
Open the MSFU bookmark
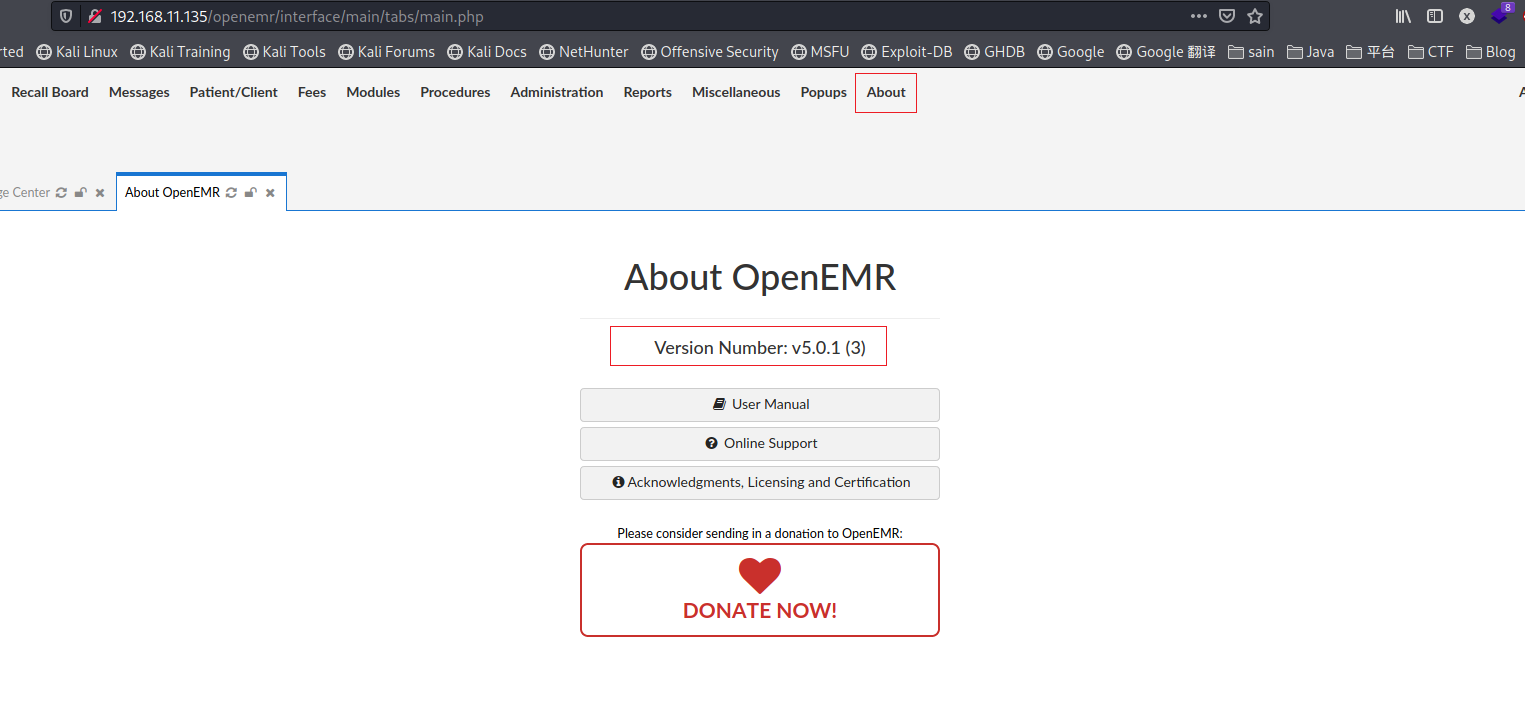820,52
